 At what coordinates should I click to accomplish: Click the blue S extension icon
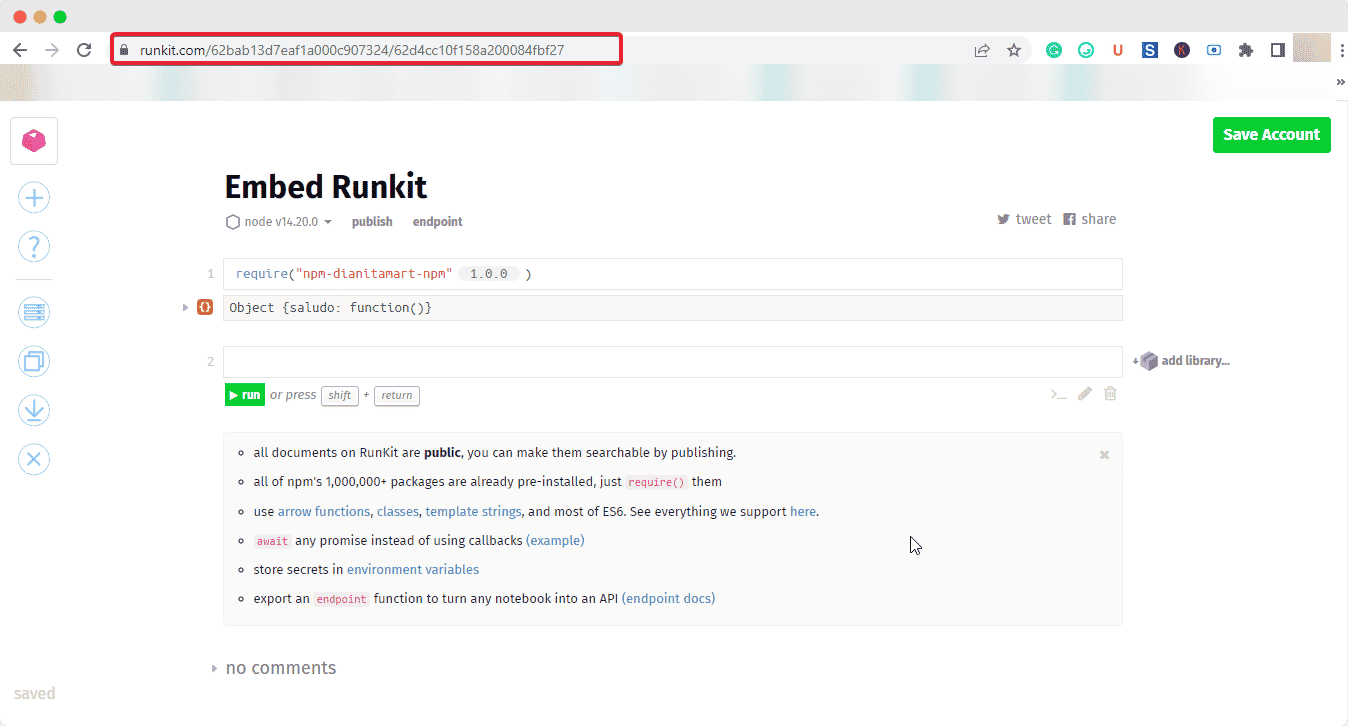pos(1150,50)
